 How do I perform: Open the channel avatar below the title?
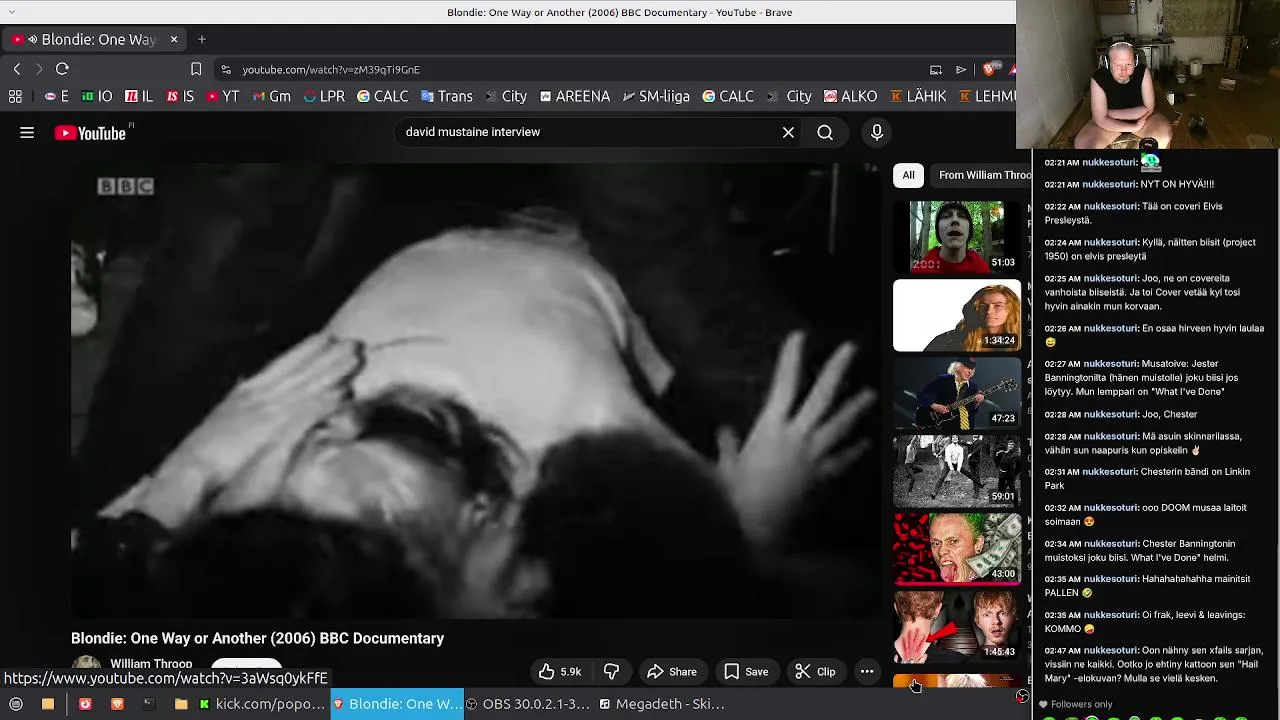tap(86, 664)
